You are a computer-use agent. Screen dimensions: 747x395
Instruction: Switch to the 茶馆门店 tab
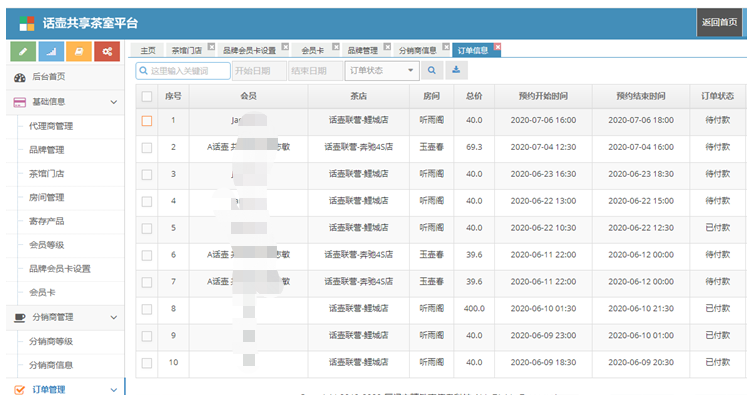coord(186,50)
